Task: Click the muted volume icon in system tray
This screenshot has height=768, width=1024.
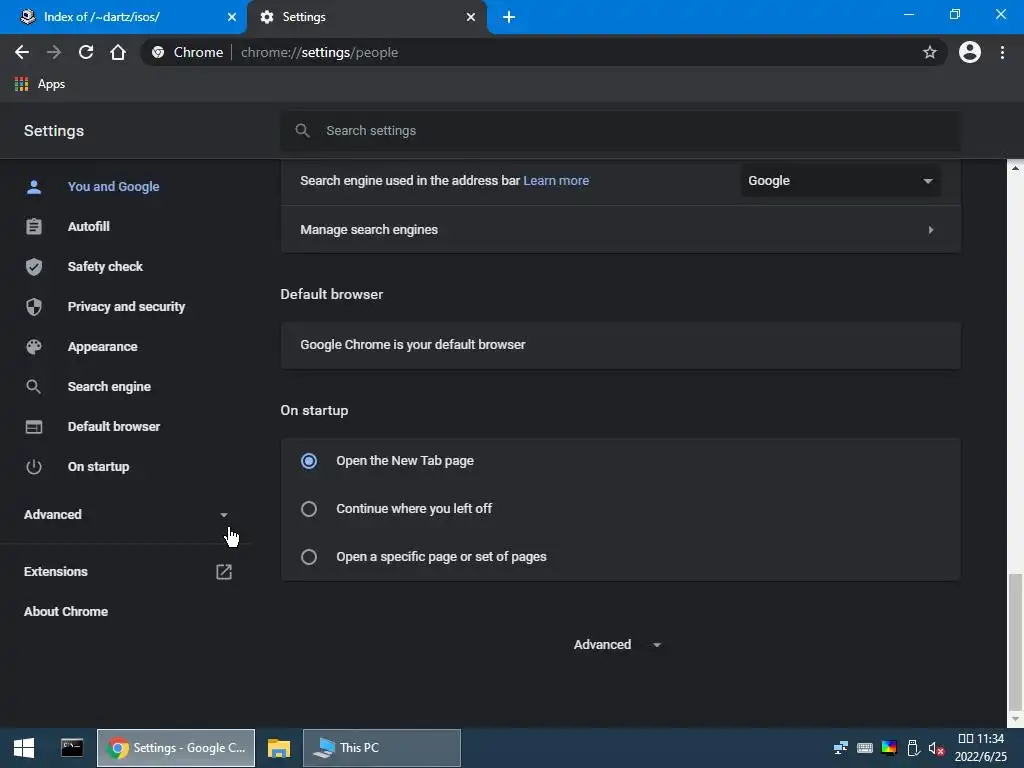Action: coord(936,748)
